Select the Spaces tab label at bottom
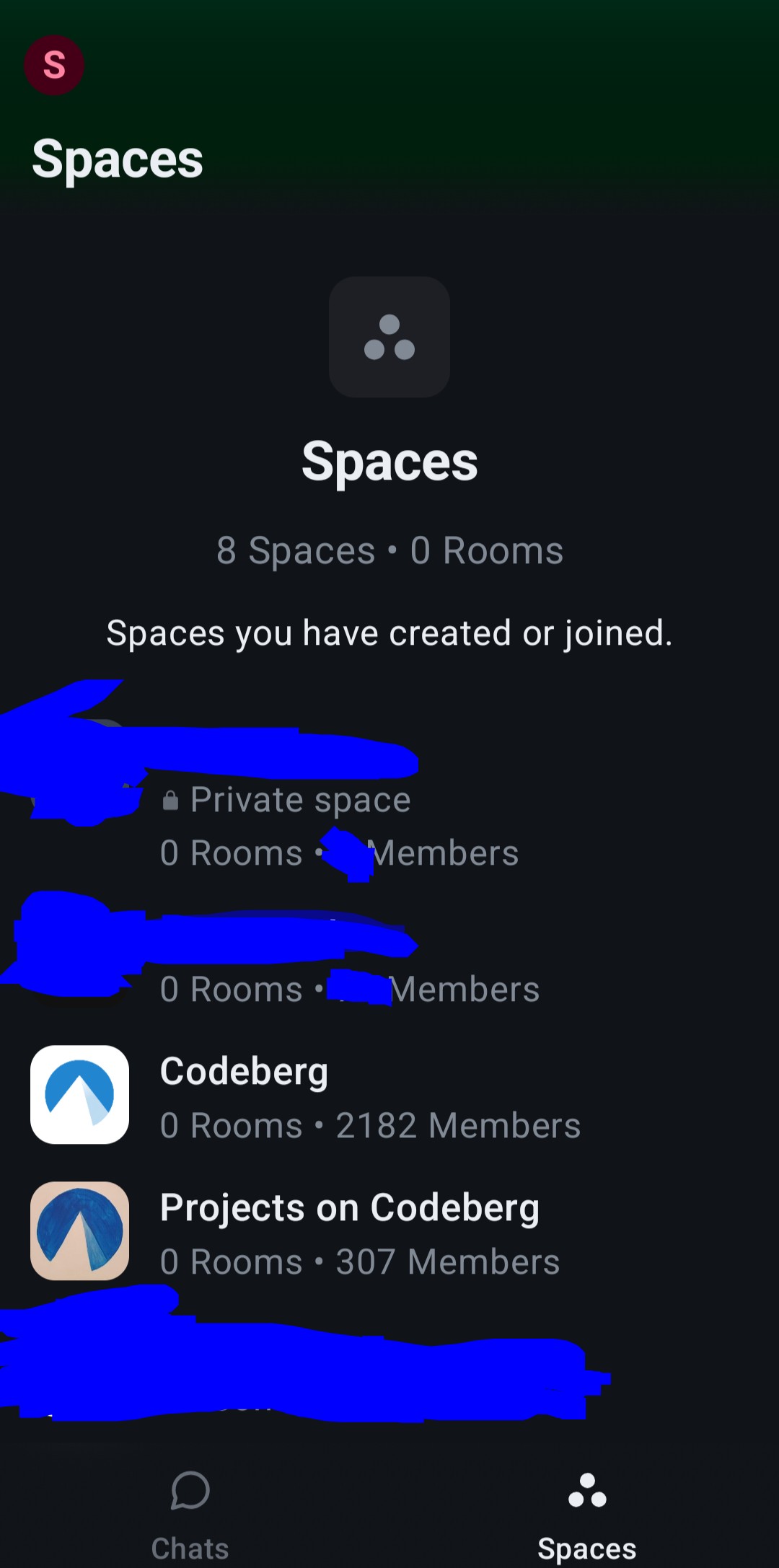 (x=587, y=1549)
